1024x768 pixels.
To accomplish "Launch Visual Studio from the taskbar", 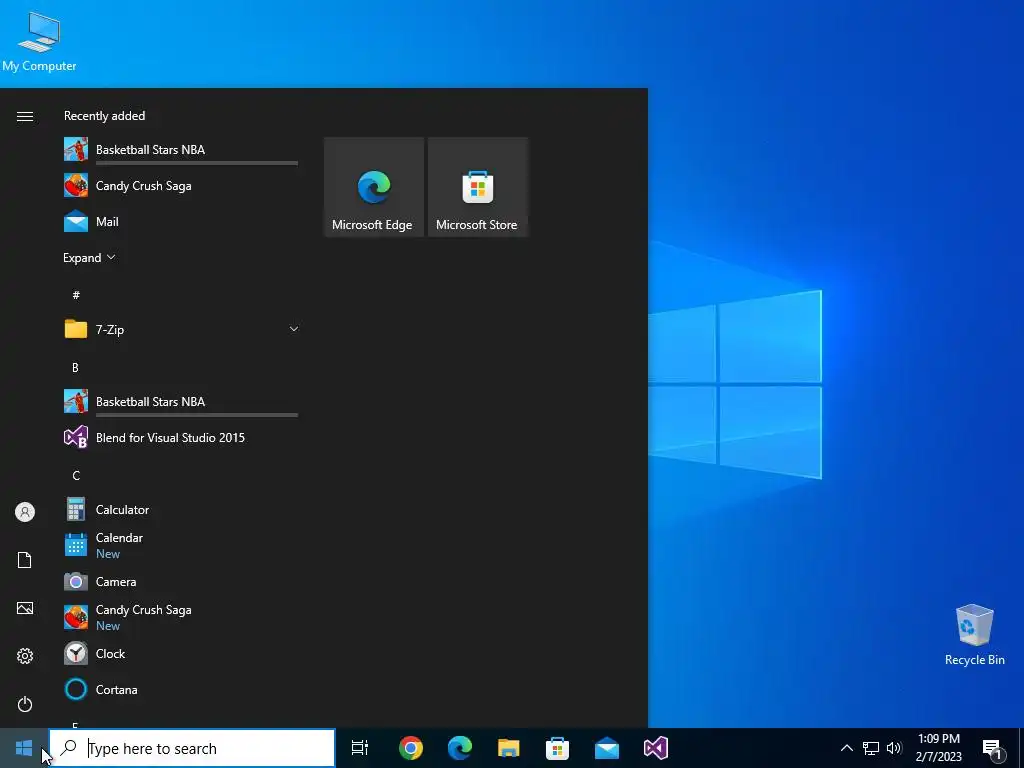I will (x=656, y=748).
